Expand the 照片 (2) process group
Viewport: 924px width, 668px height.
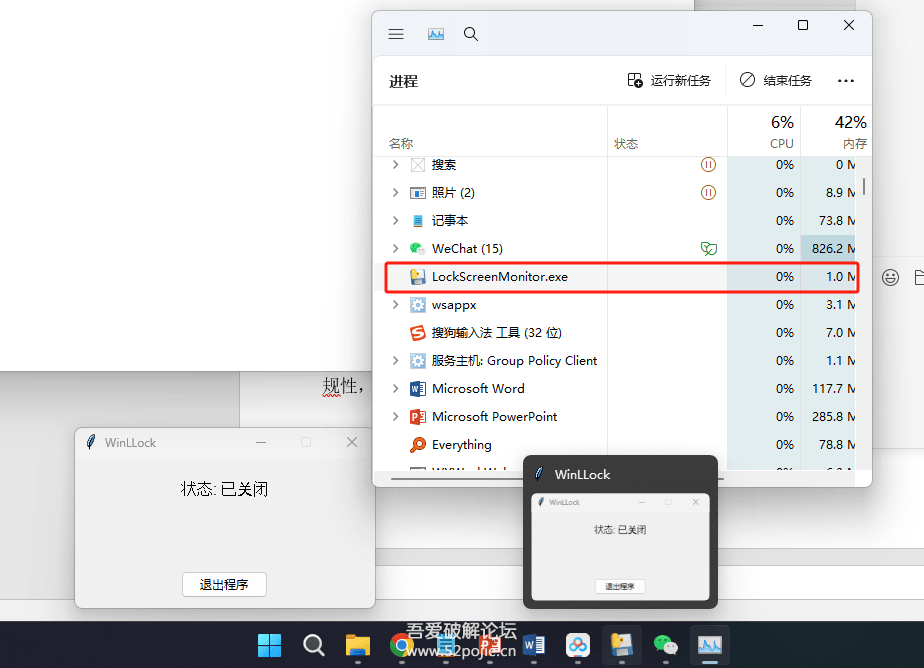[x=395, y=193]
